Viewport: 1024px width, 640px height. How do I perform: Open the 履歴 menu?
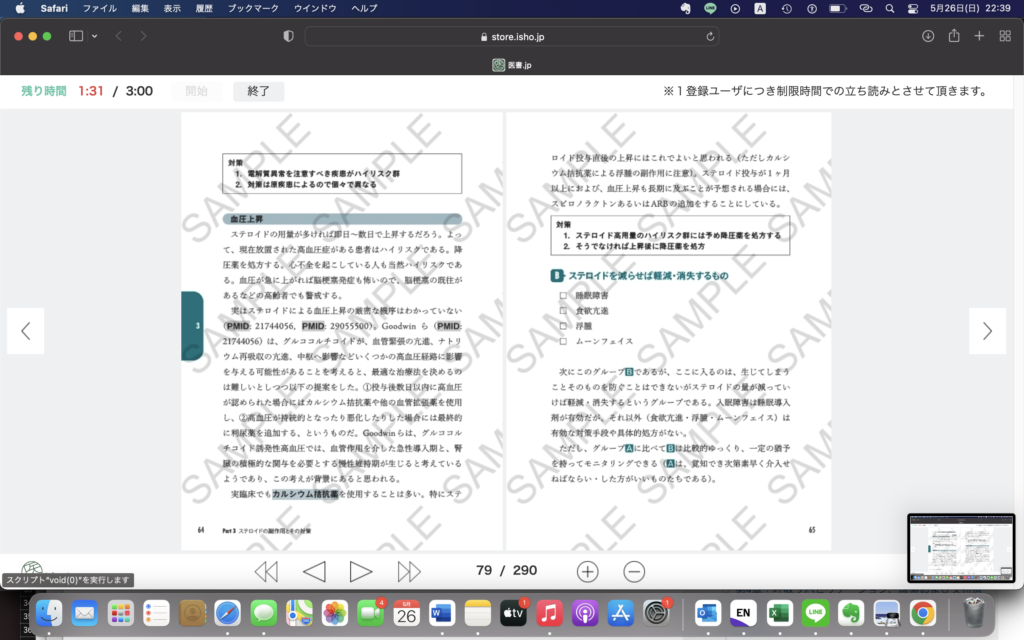205,8
